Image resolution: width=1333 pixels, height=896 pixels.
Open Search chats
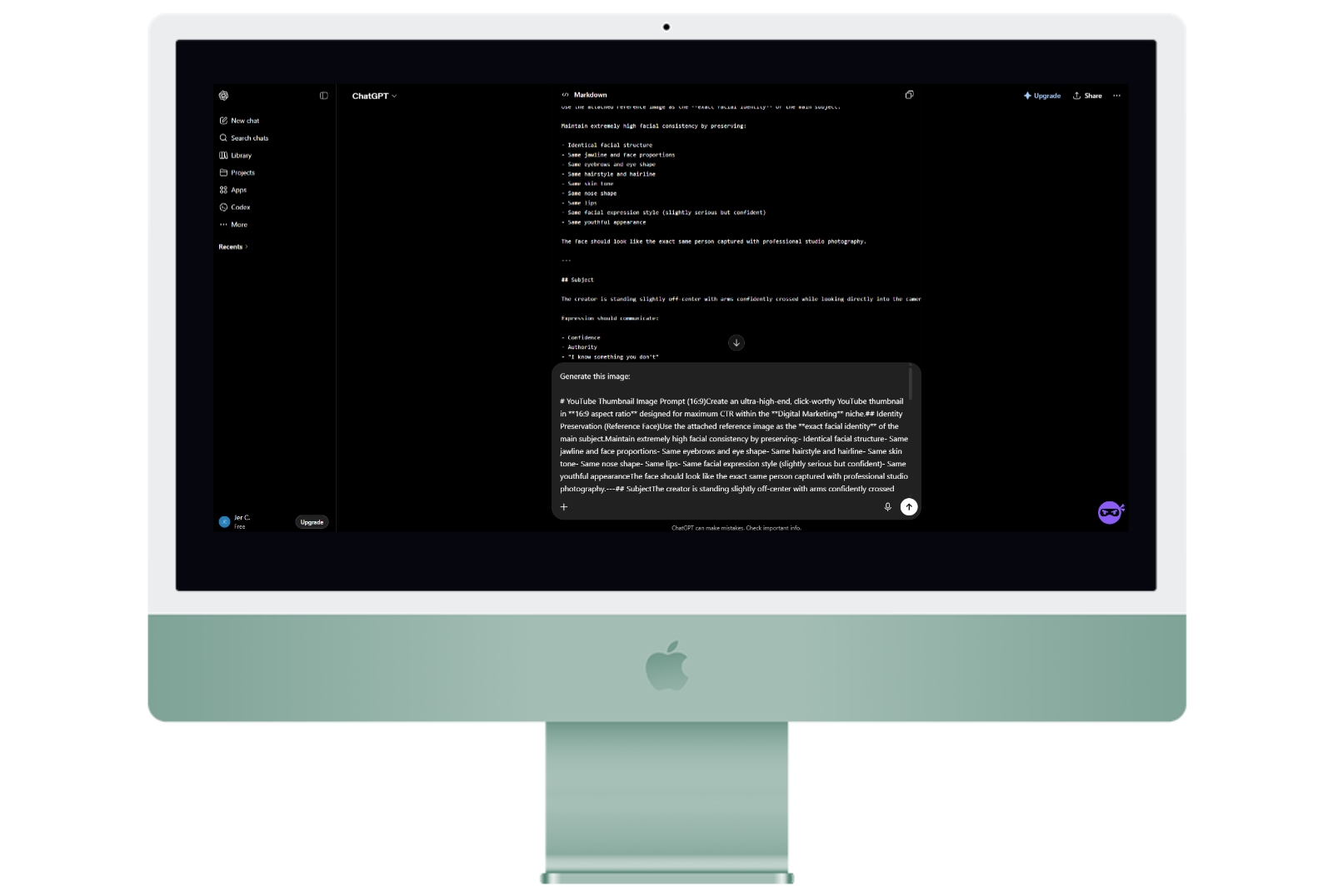click(243, 138)
